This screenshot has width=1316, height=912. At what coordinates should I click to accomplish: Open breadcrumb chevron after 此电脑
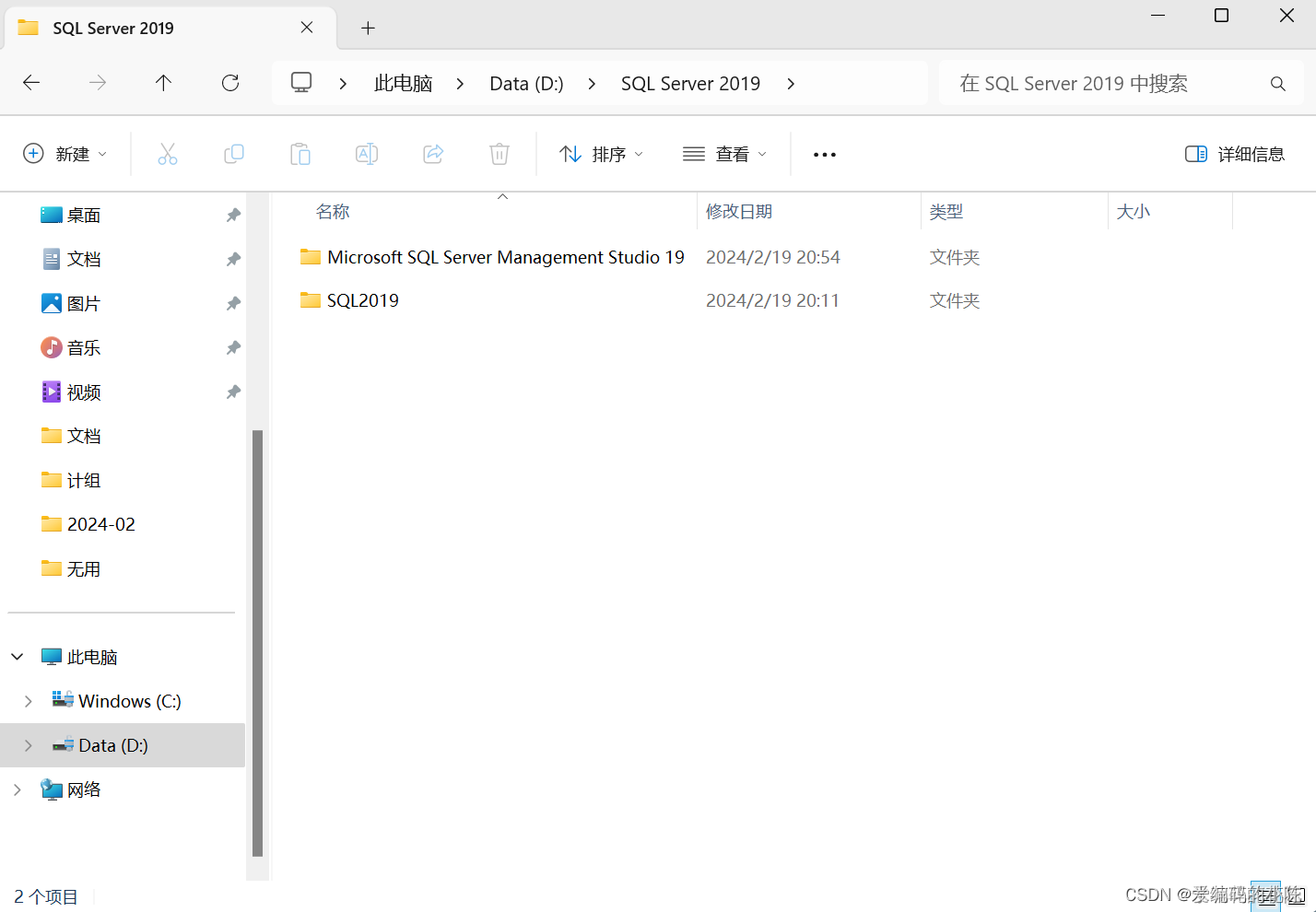click(460, 84)
